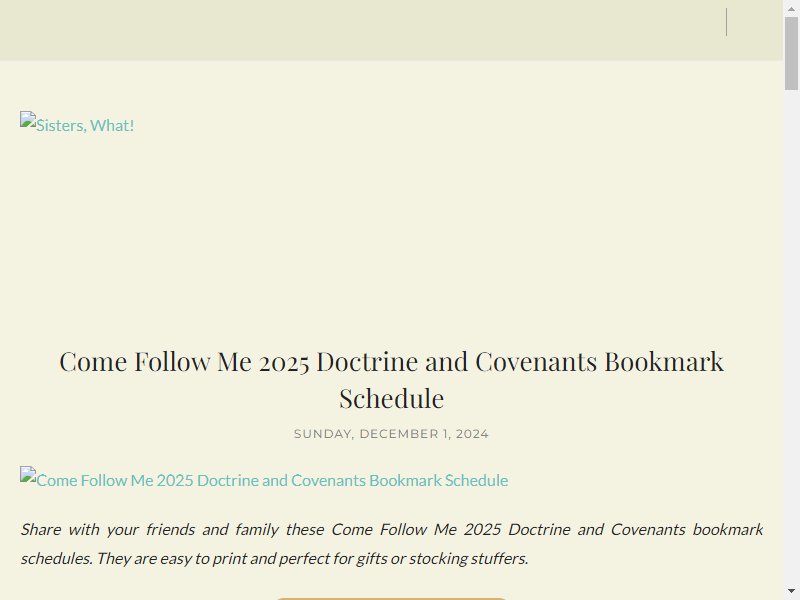Click the scrollbar track below the thumb
800x600 pixels.
click(791, 337)
